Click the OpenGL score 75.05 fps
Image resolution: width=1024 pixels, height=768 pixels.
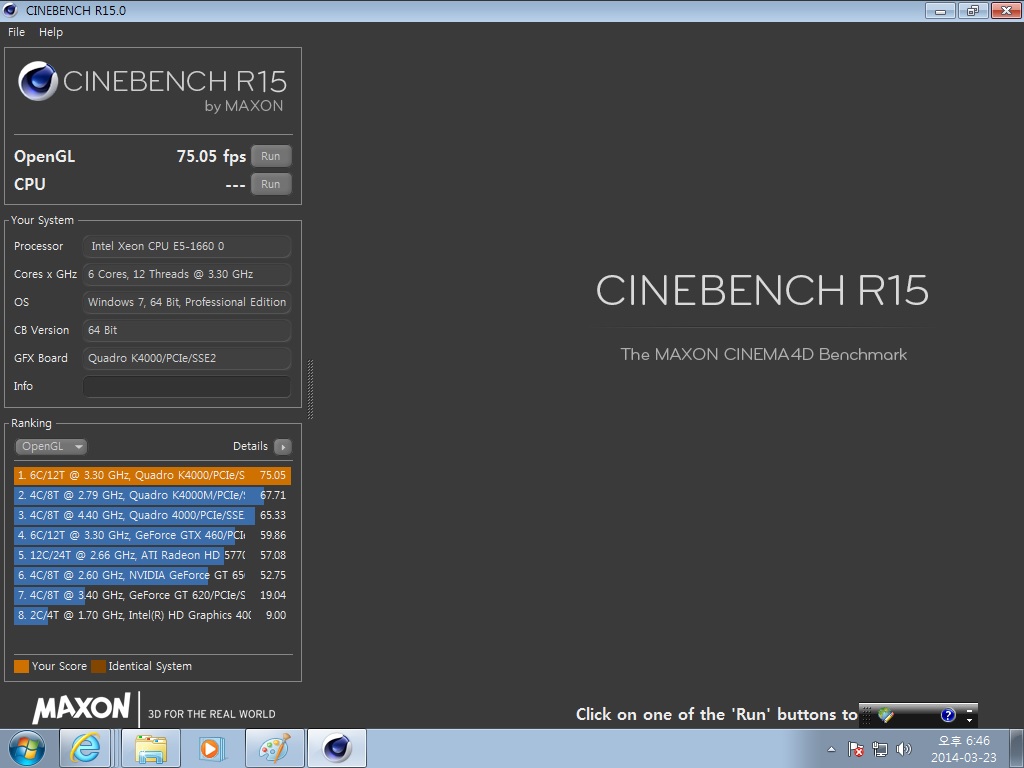[211, 156]
